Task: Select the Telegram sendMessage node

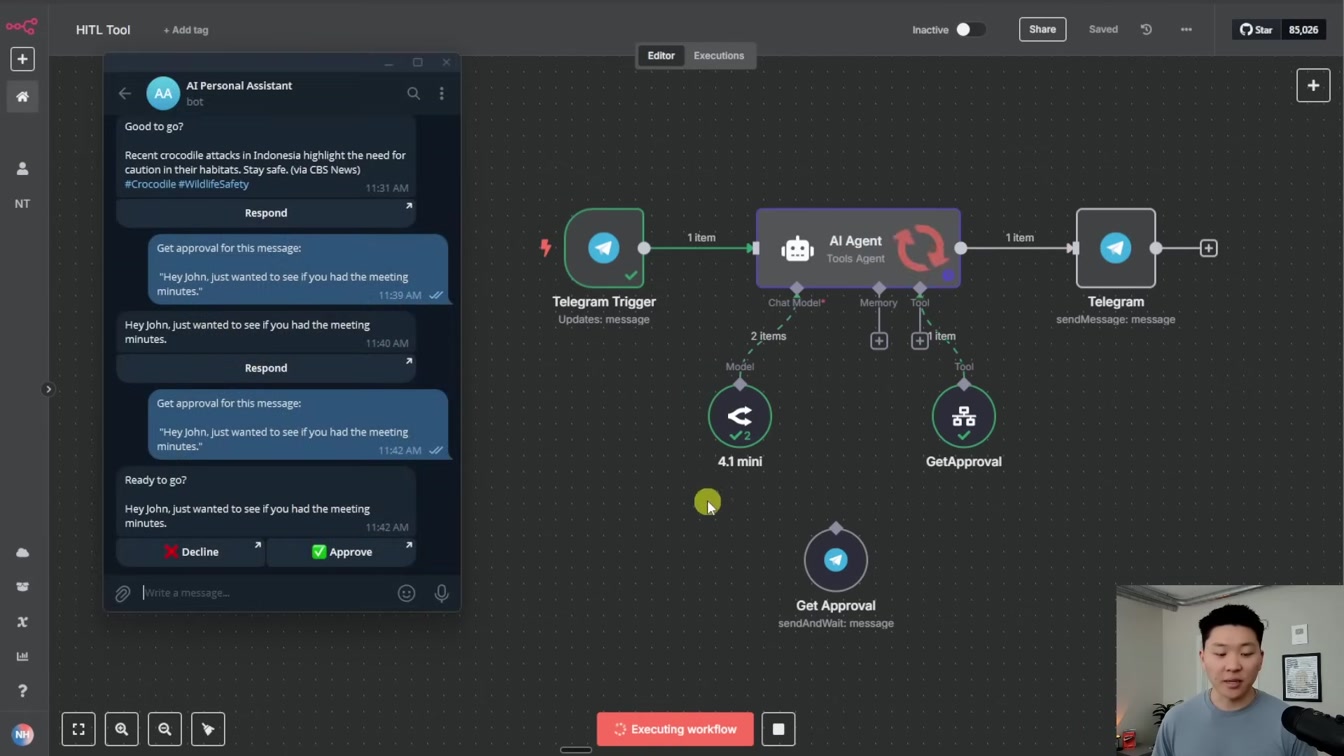Action: [x=1116, y=248]
